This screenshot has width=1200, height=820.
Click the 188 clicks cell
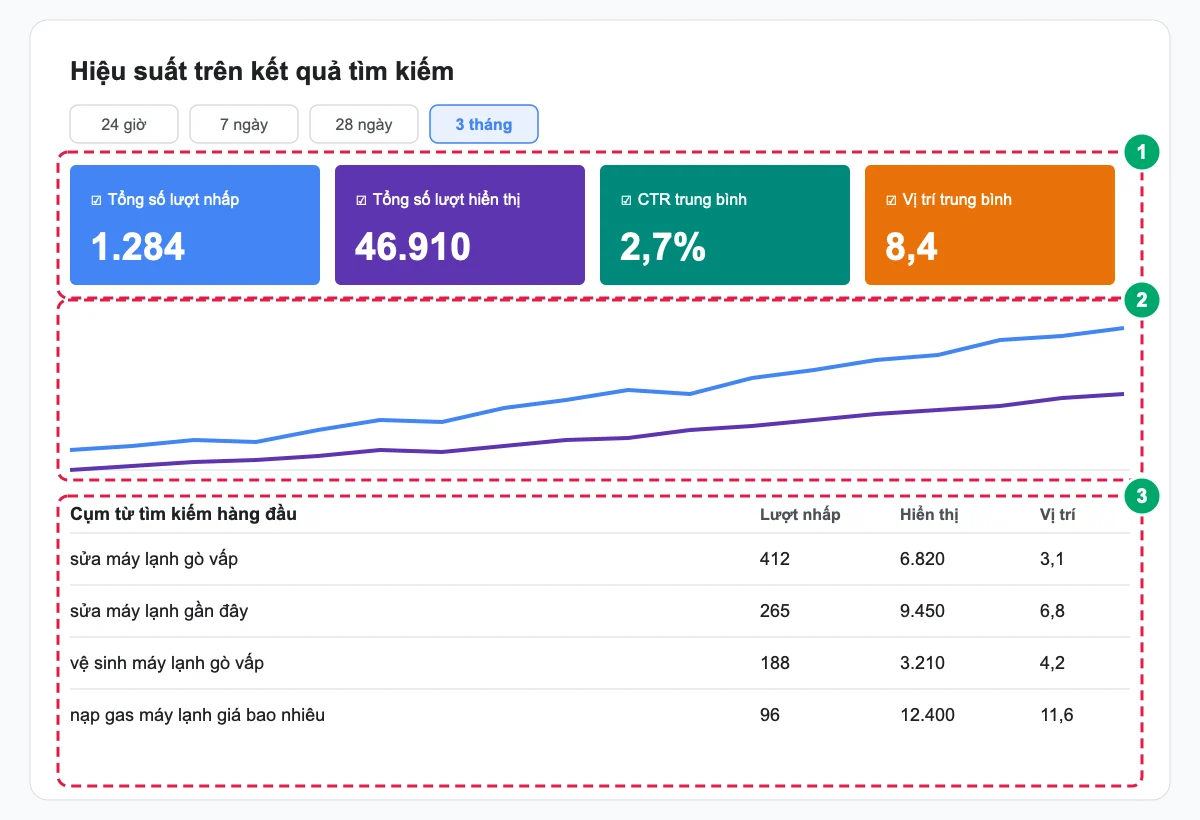[775, 663]
